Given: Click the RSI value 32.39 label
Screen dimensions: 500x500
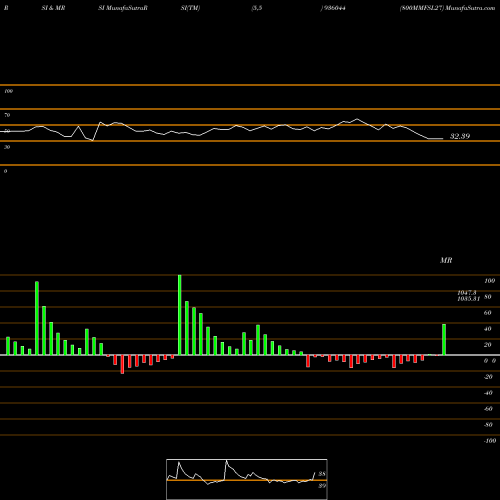Looking at the screenshot, I should click(460, 136).
